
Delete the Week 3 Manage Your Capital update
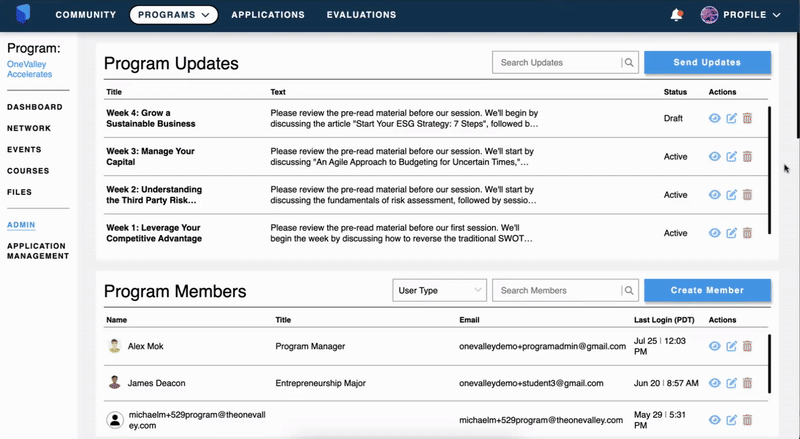click(x=747, y=156)
